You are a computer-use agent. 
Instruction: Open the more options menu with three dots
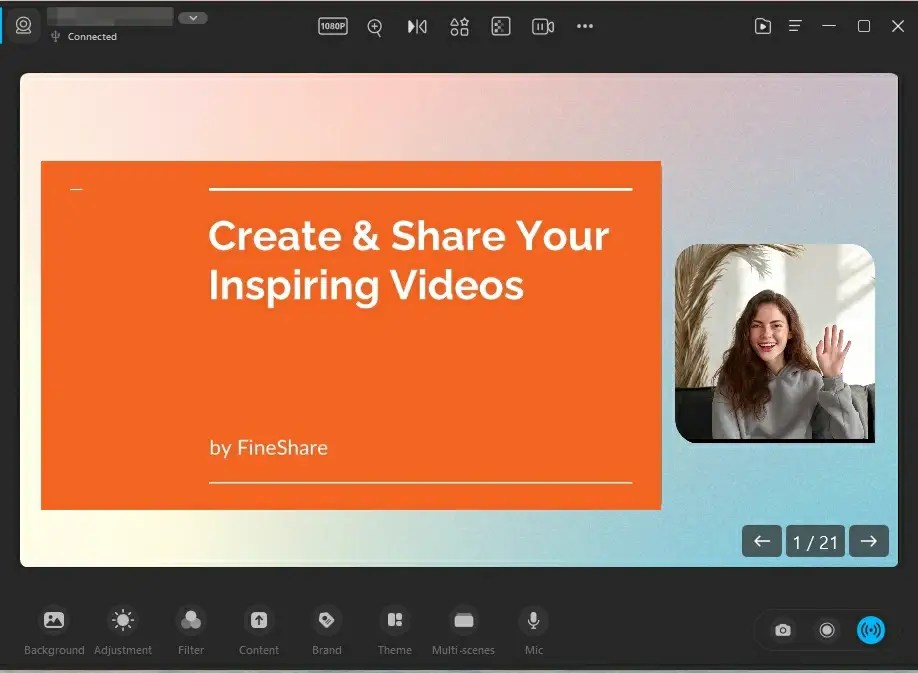pyautogui.click(x=585, y=26)
